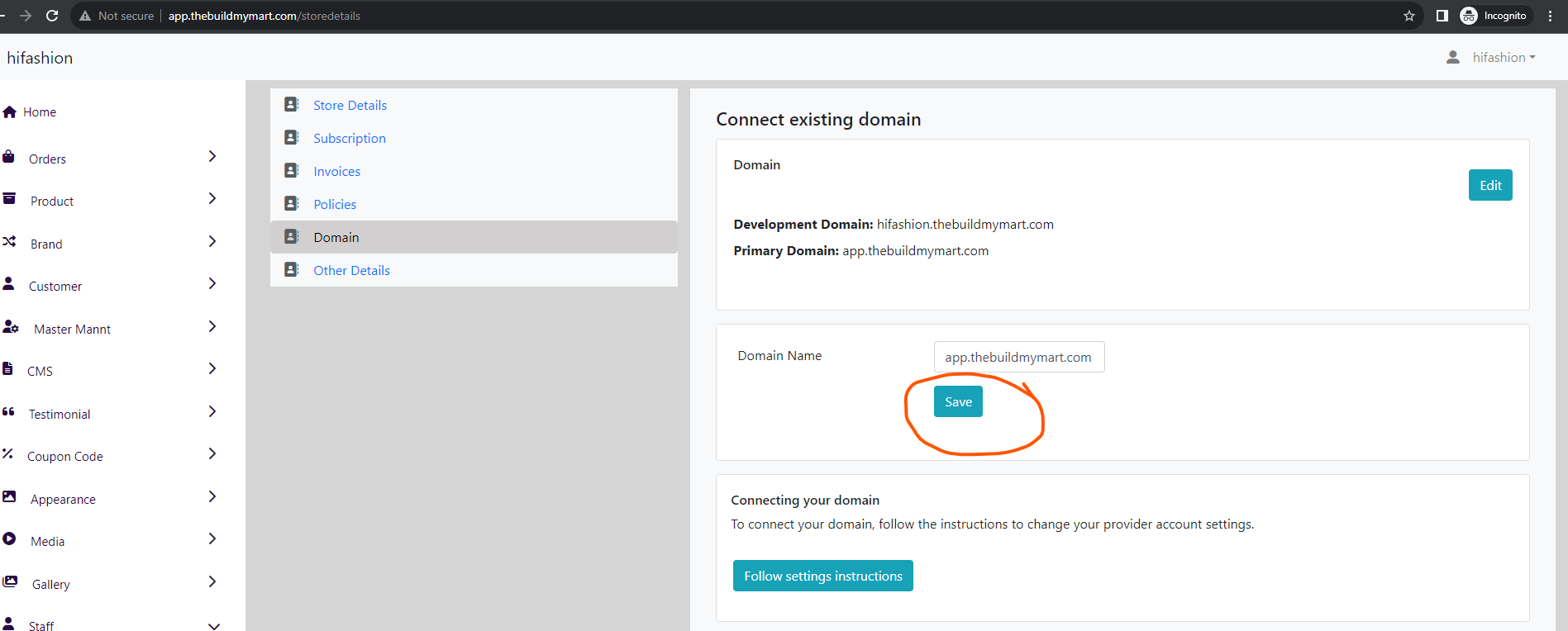This screenshot has height=631, width=1568.
Task: Click the Coupon Code percent icon
Action: pos(7,453)
